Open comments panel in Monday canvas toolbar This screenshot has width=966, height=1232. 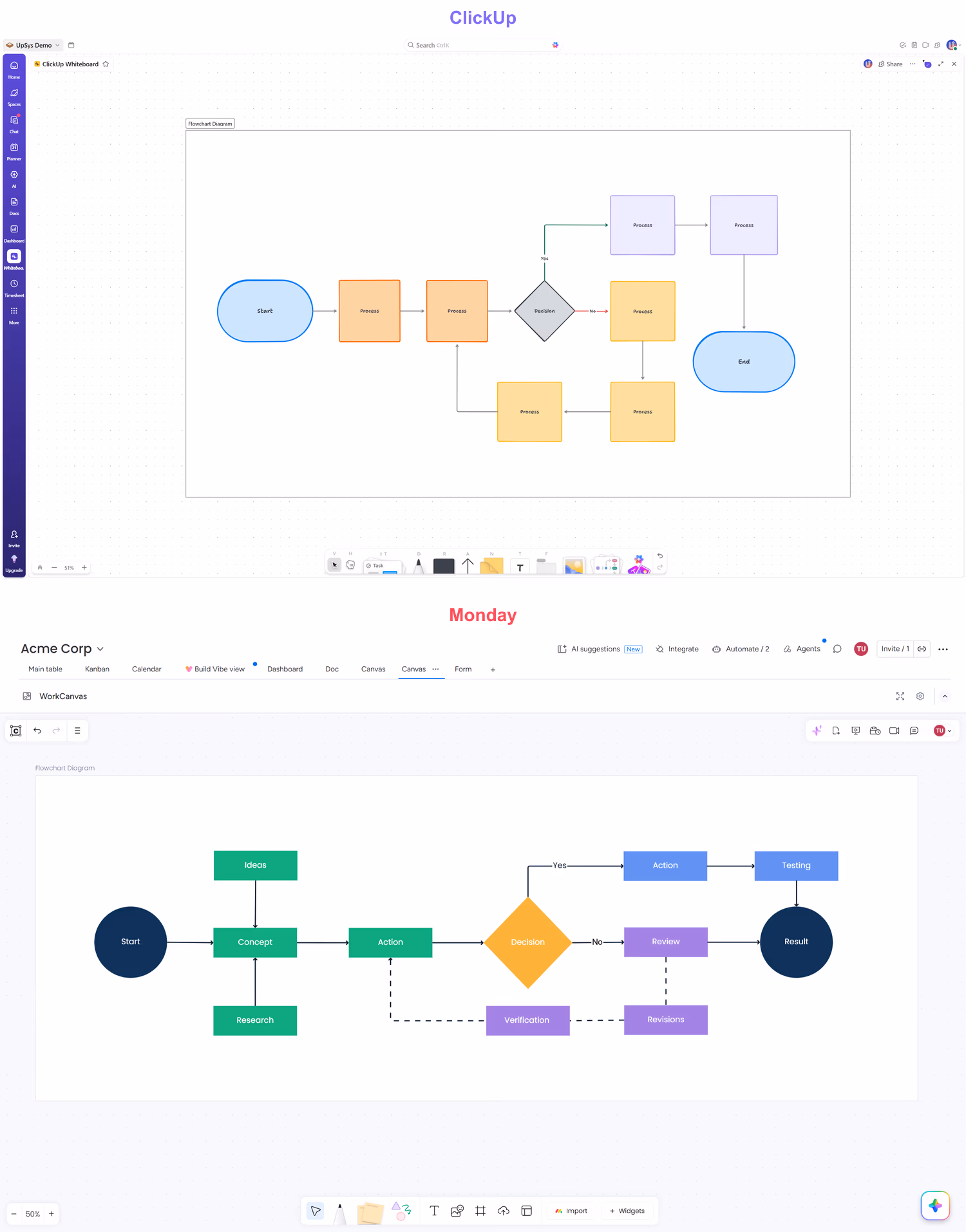tap(914, 731)
